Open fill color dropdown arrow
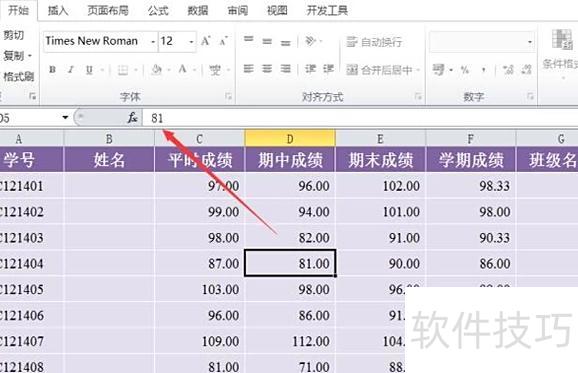 coord(169,70)
